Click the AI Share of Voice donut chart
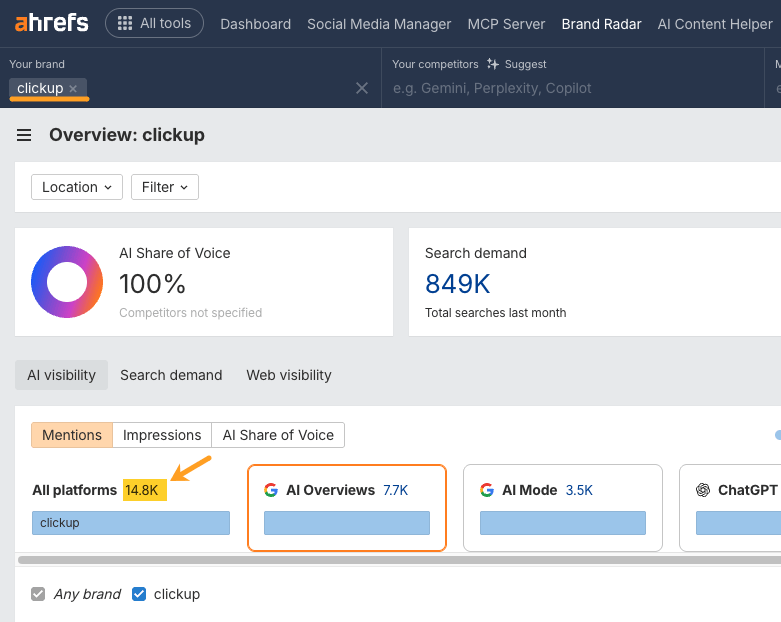The height and width of the screenshot is (622, 781). pos(67,282)
